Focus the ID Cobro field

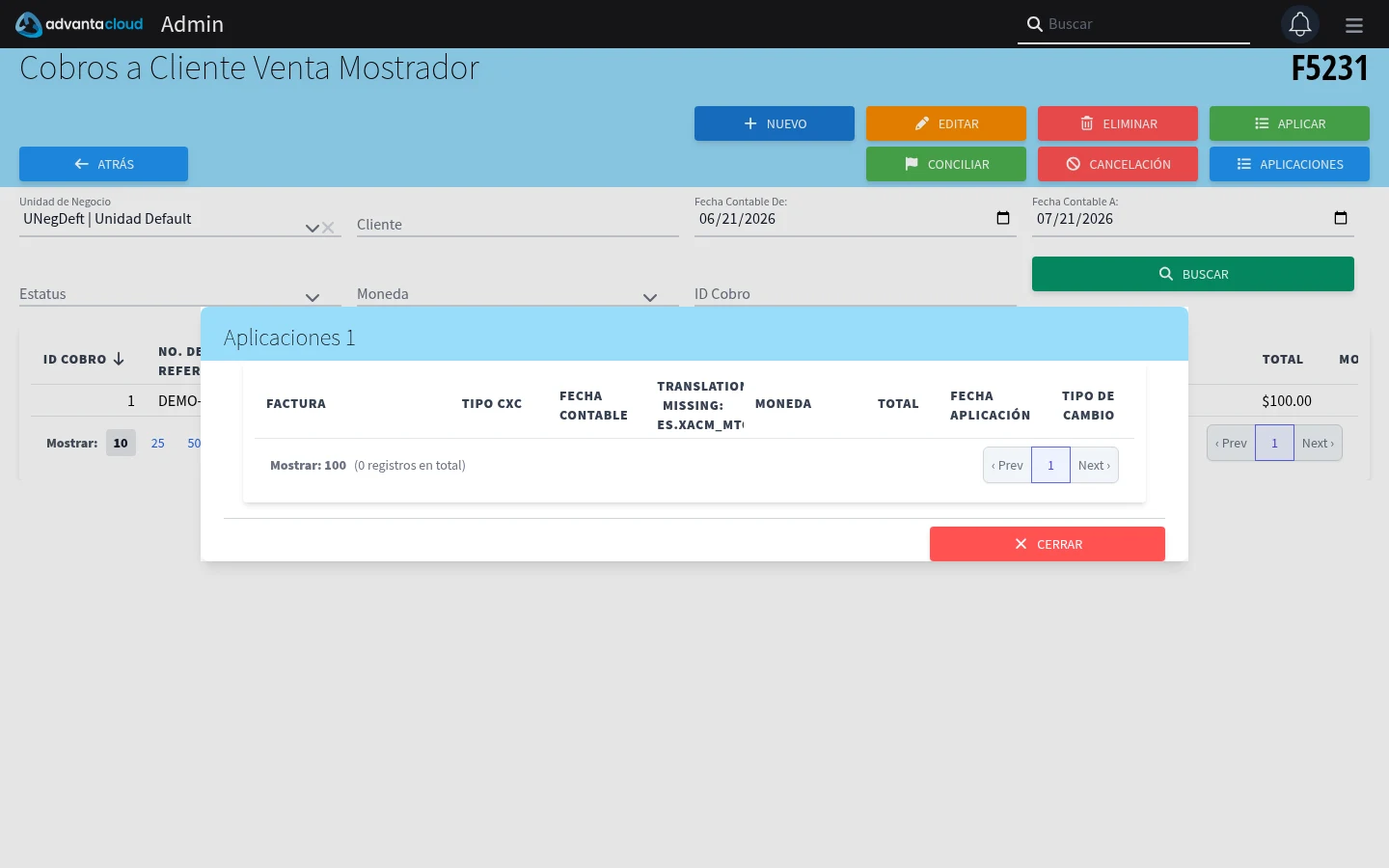click(856, 293)
